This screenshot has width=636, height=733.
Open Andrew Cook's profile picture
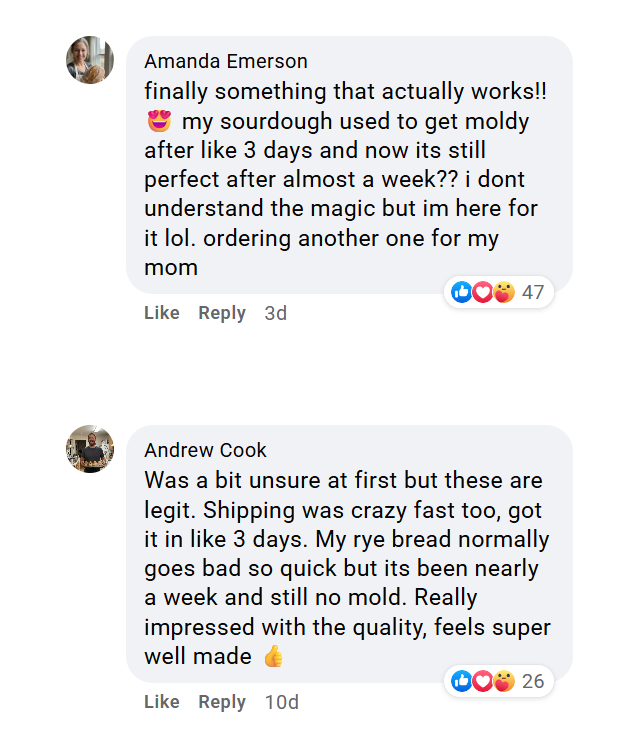(90, 448)
